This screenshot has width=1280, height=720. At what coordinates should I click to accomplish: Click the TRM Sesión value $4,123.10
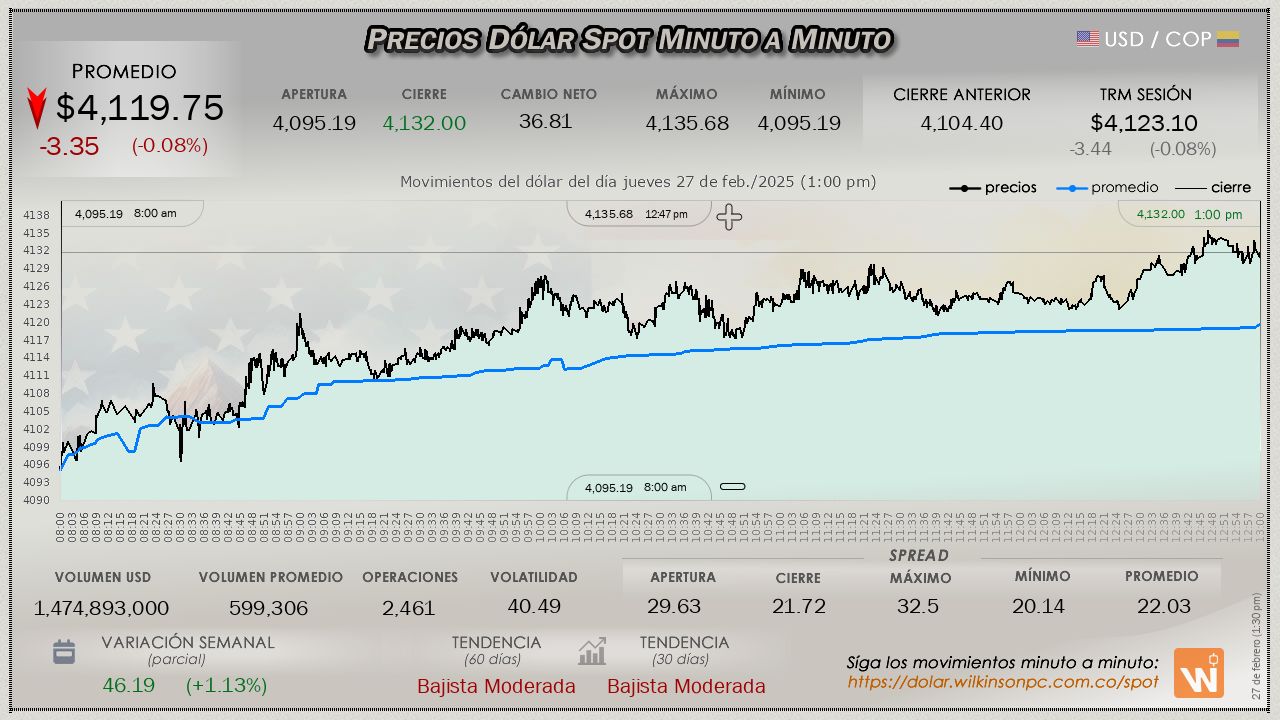pyautogui.click(x=1144, y=123)
